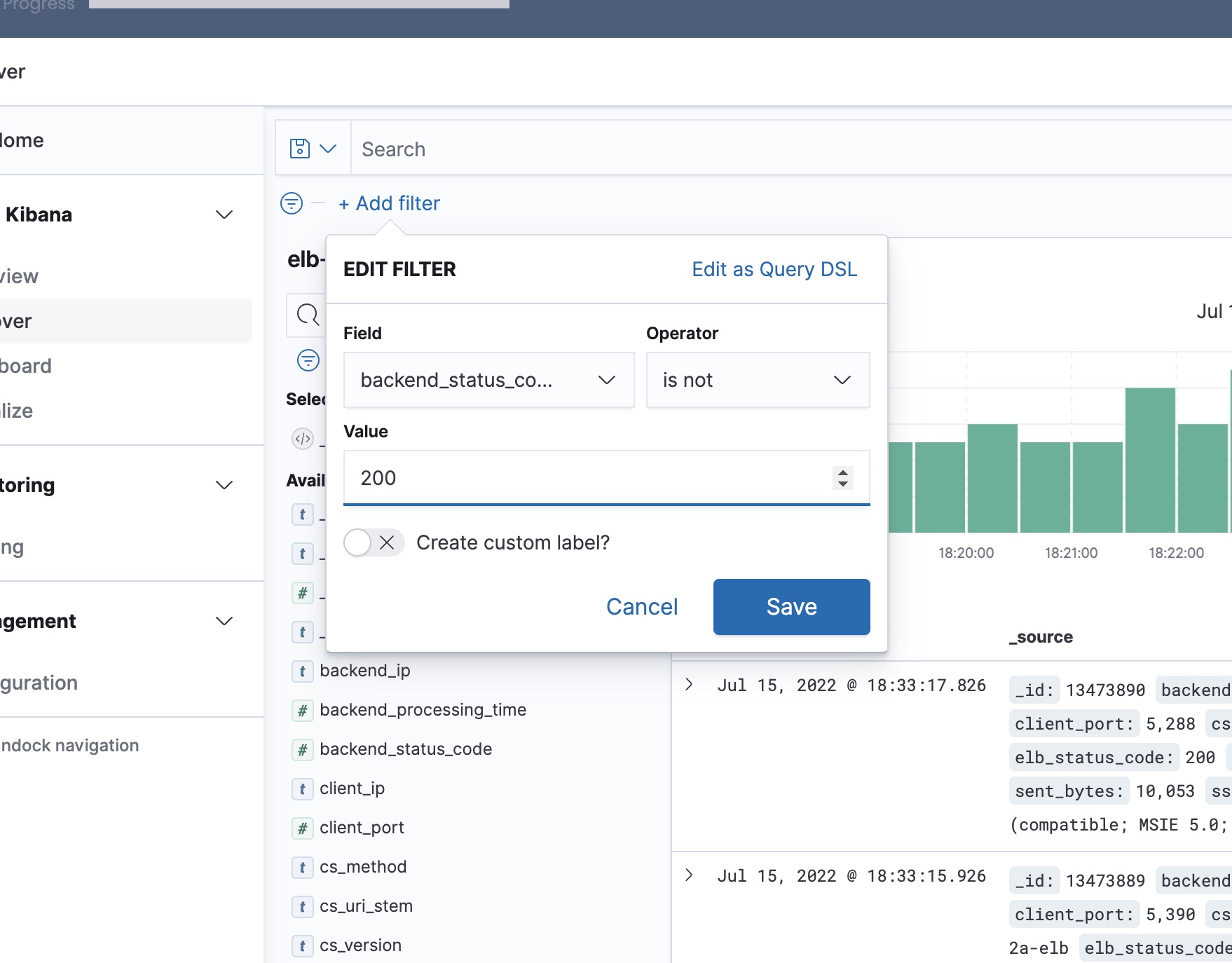Click the search magnifier in field search box
Viewport: 1232px width, 963px height.
[308, 315]
